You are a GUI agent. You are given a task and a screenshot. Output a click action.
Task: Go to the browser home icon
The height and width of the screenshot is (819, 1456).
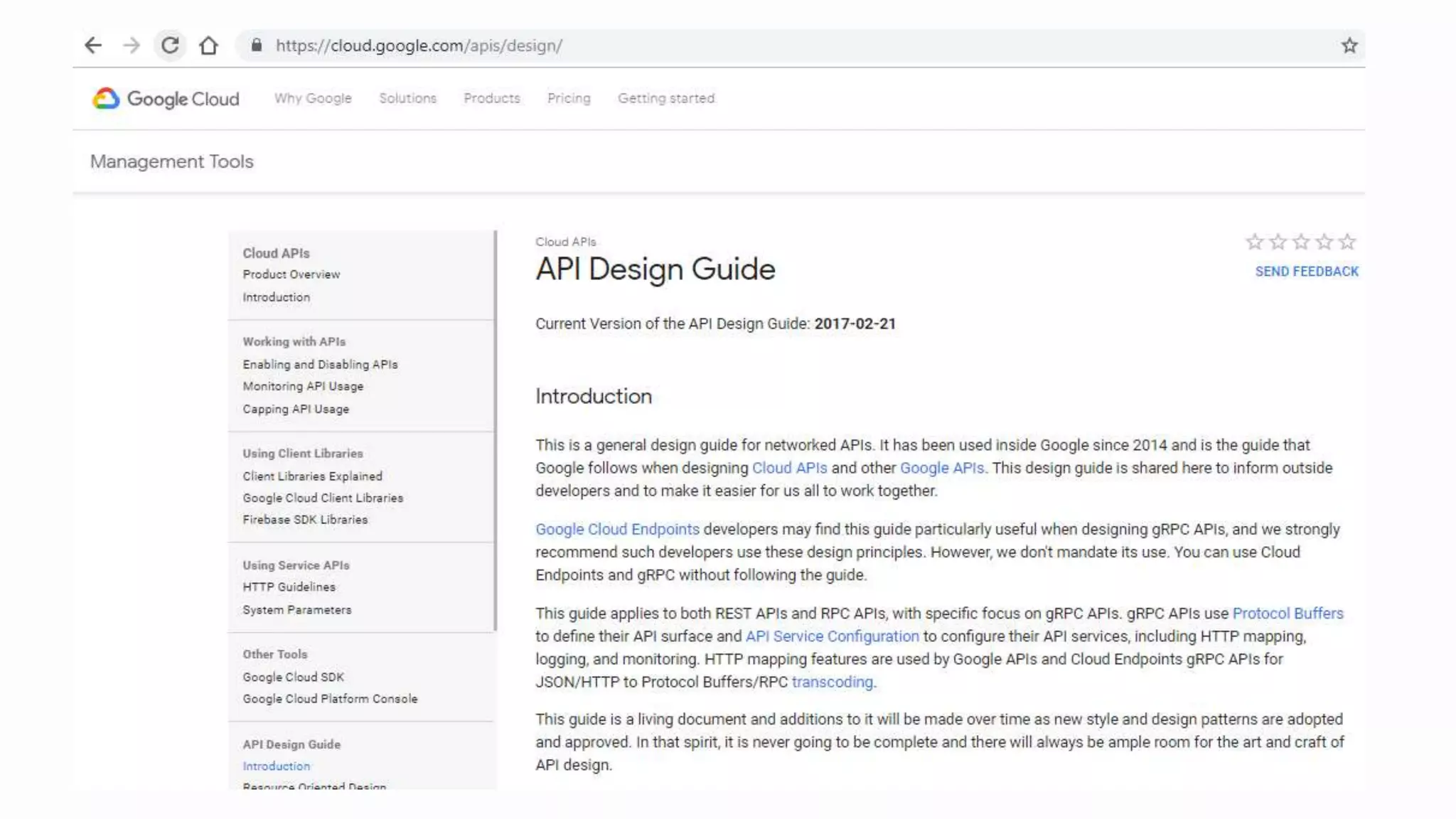pyautogui.click(x=208, y=45)
